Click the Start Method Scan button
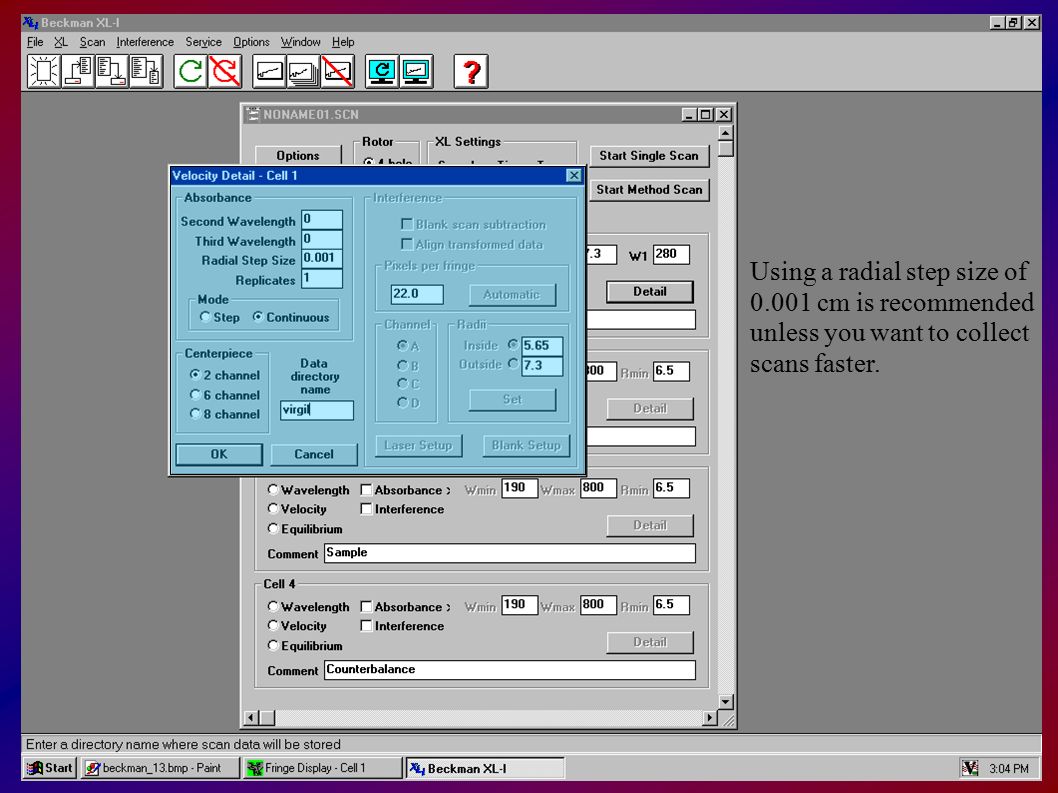 click(x=649, y=190)
